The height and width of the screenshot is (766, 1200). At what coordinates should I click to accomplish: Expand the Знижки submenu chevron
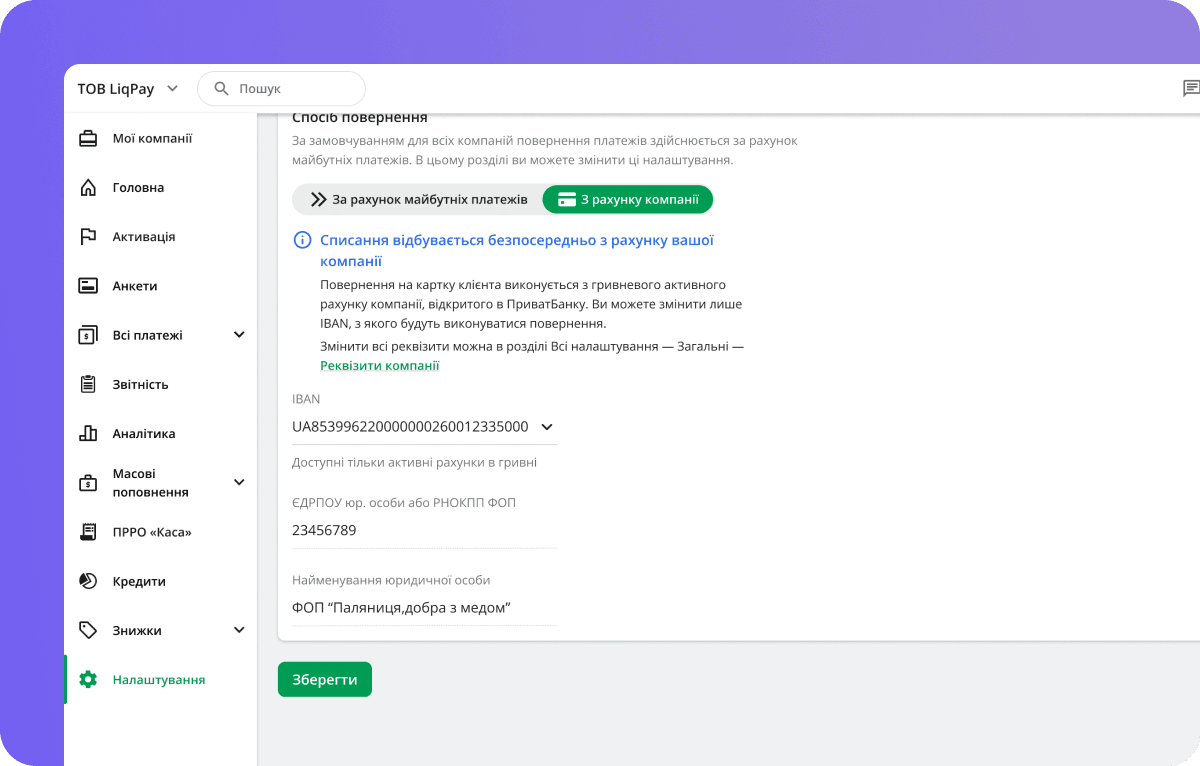pyautogui.click(x=239, y=630)
